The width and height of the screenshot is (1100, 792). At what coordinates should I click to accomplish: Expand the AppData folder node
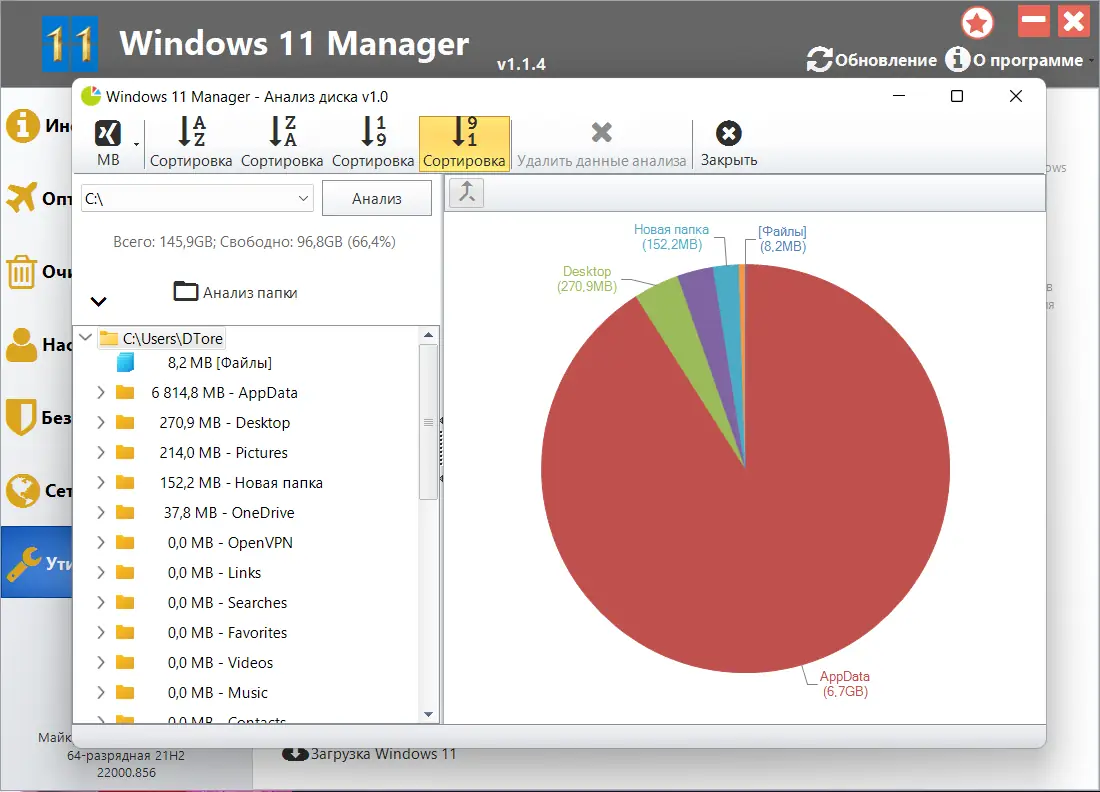click(101, 392)
